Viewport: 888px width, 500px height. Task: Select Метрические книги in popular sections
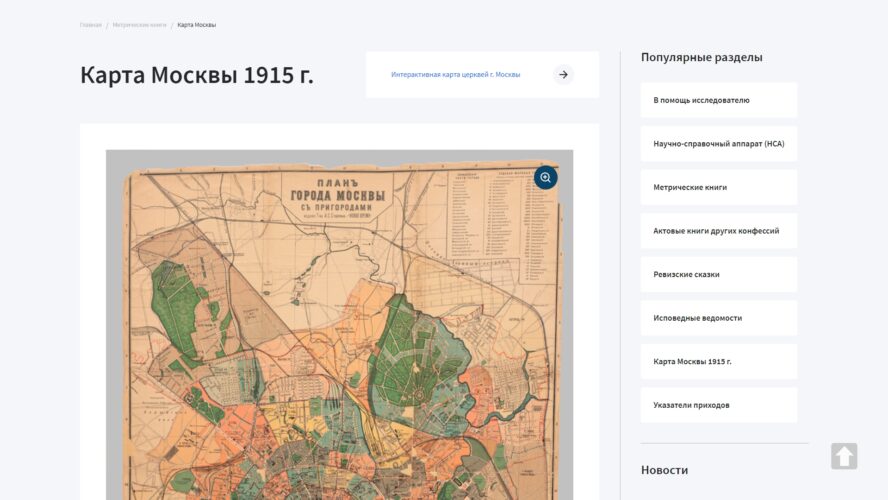[x=719, y=187]
